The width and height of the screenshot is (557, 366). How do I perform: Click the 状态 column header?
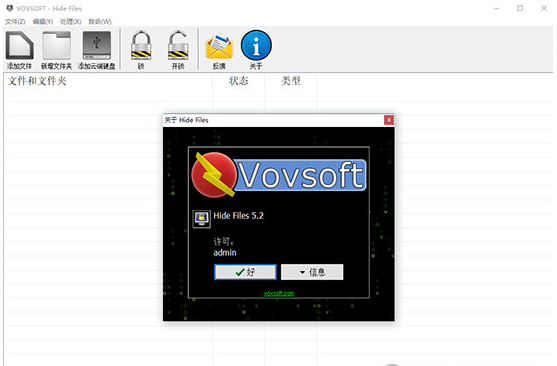click(x=238, y=81)
